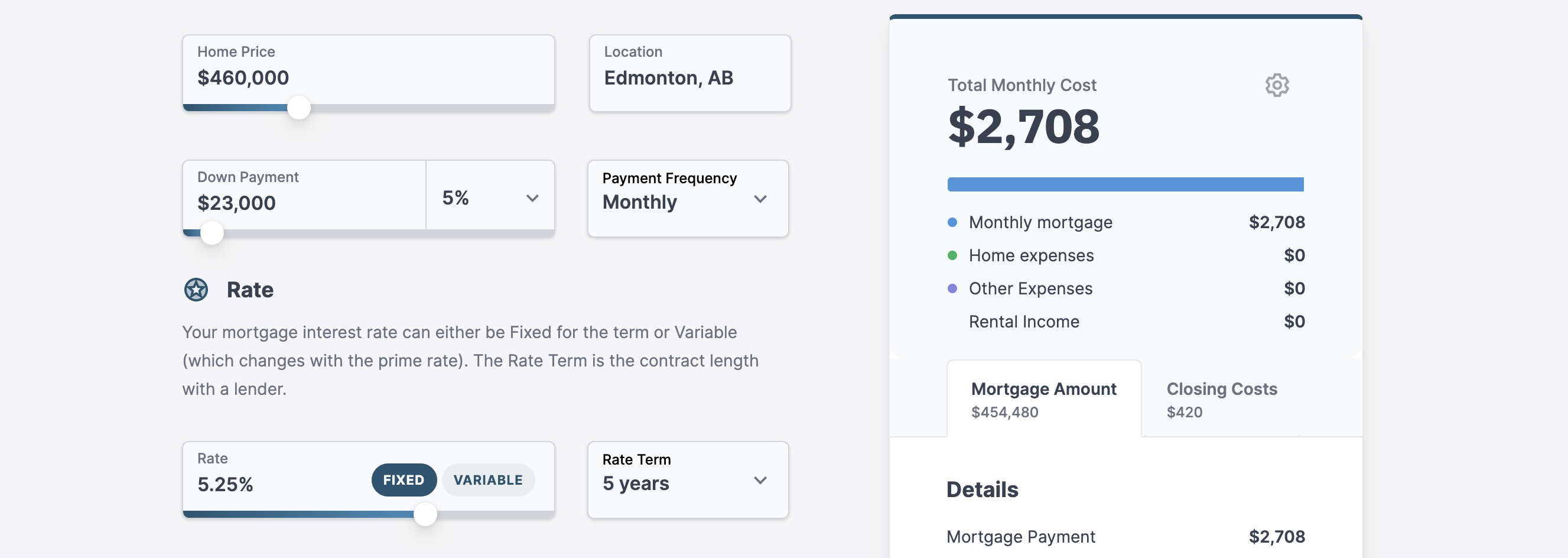Click the Home Price slider handle

point(299,108)
